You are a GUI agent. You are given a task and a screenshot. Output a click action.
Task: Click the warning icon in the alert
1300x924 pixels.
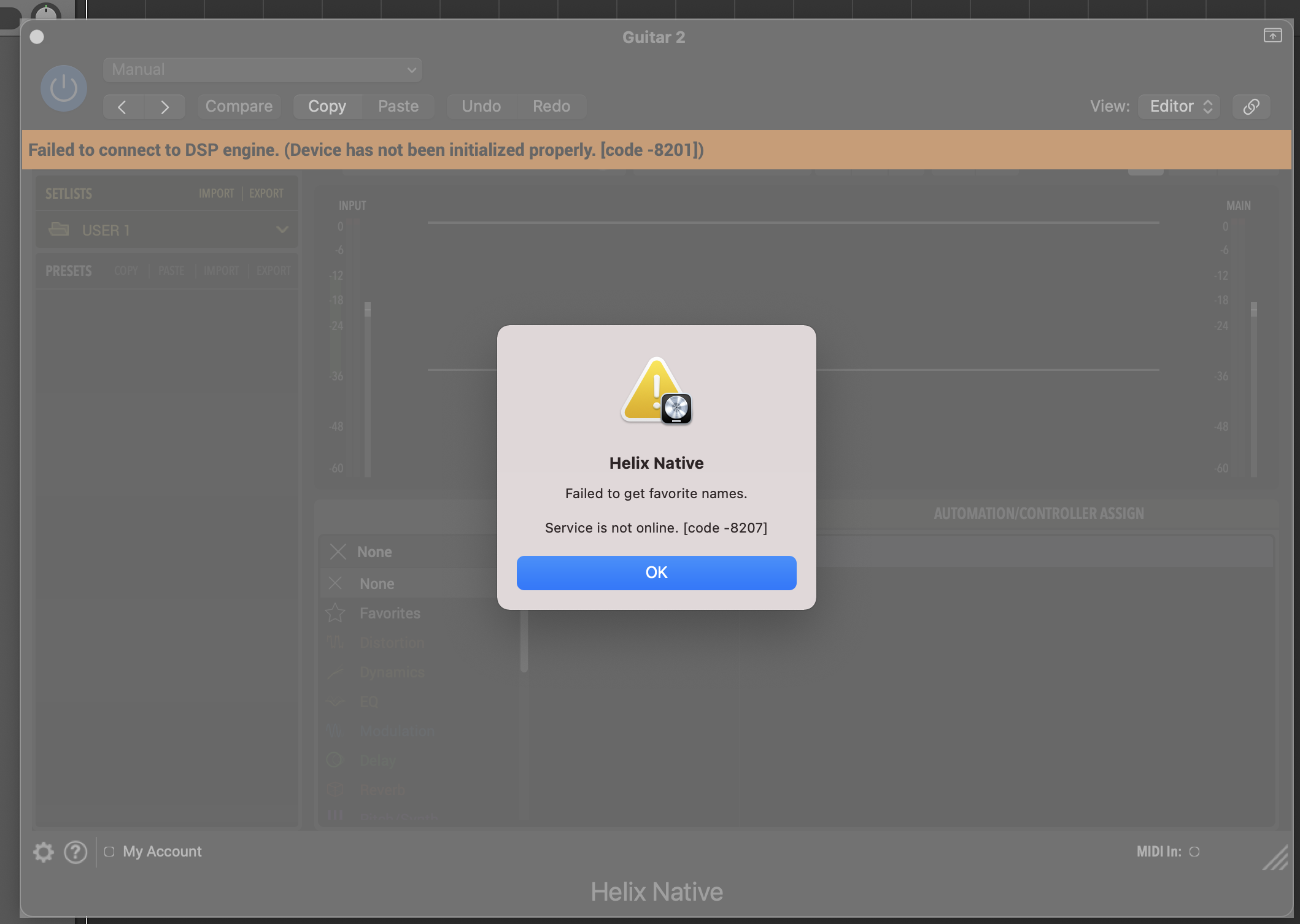pos(656,391)
